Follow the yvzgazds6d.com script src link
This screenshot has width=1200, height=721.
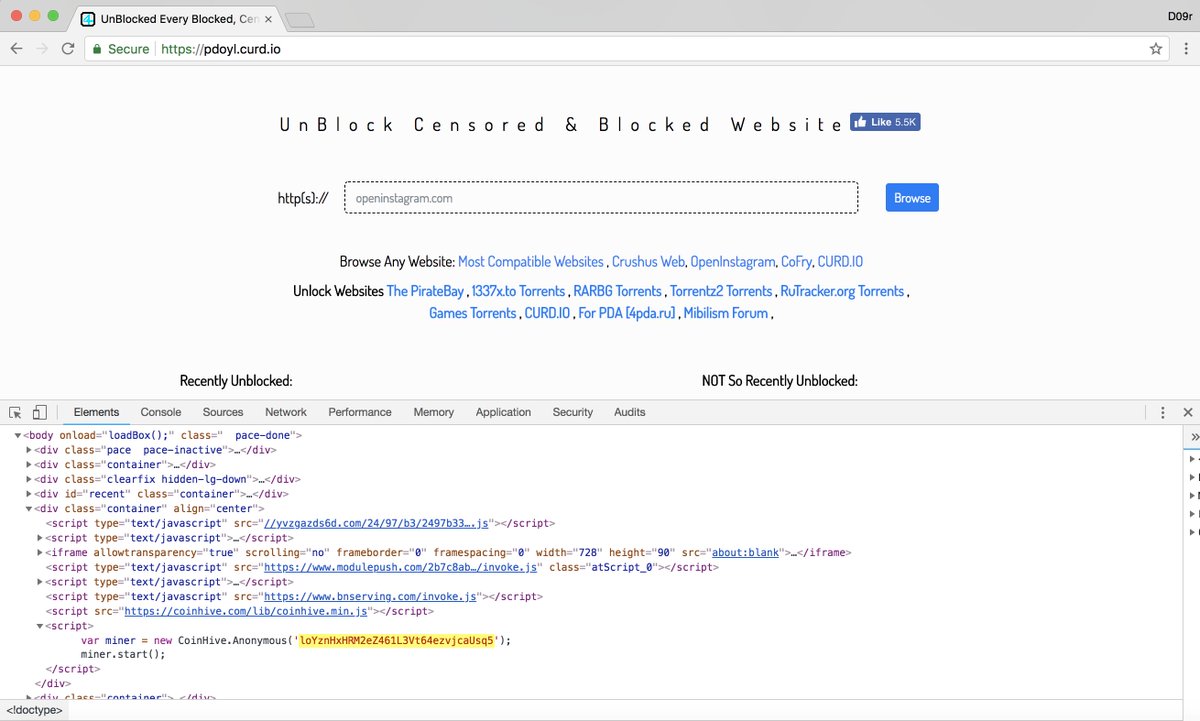click(x=376, y=523)
